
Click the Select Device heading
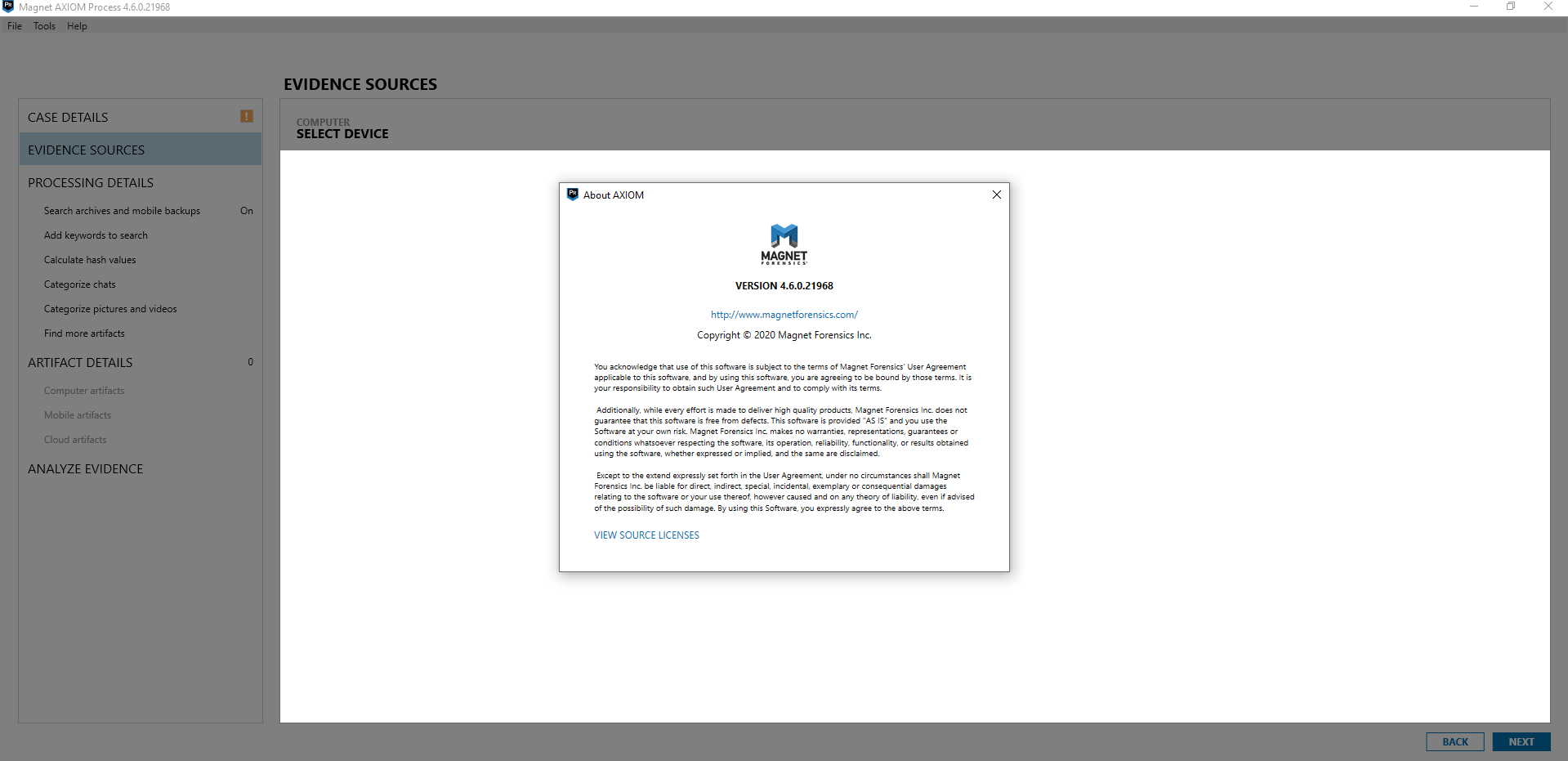342,134
